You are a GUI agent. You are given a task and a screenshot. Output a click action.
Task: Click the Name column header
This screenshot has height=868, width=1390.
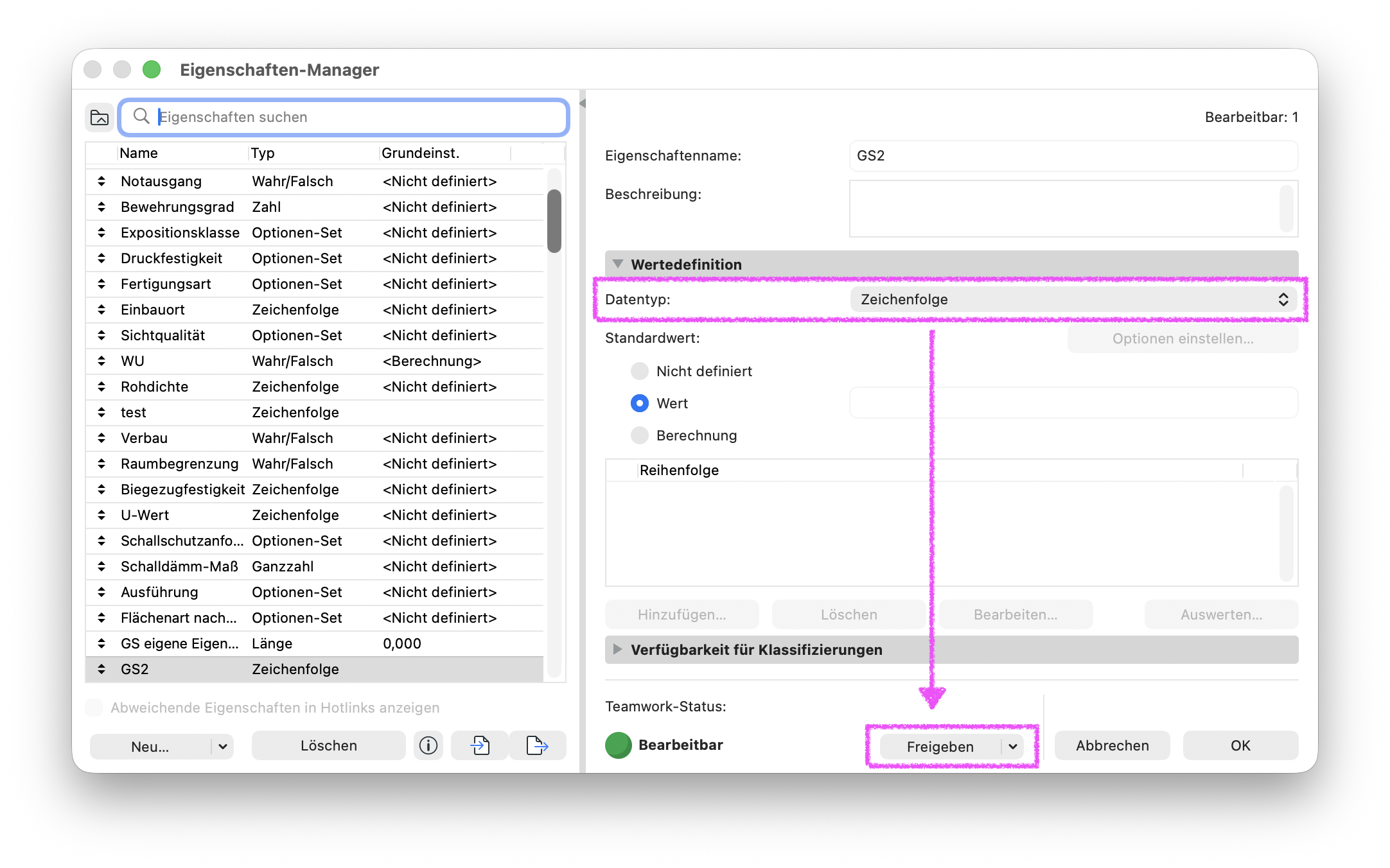(x=182, y=153)
